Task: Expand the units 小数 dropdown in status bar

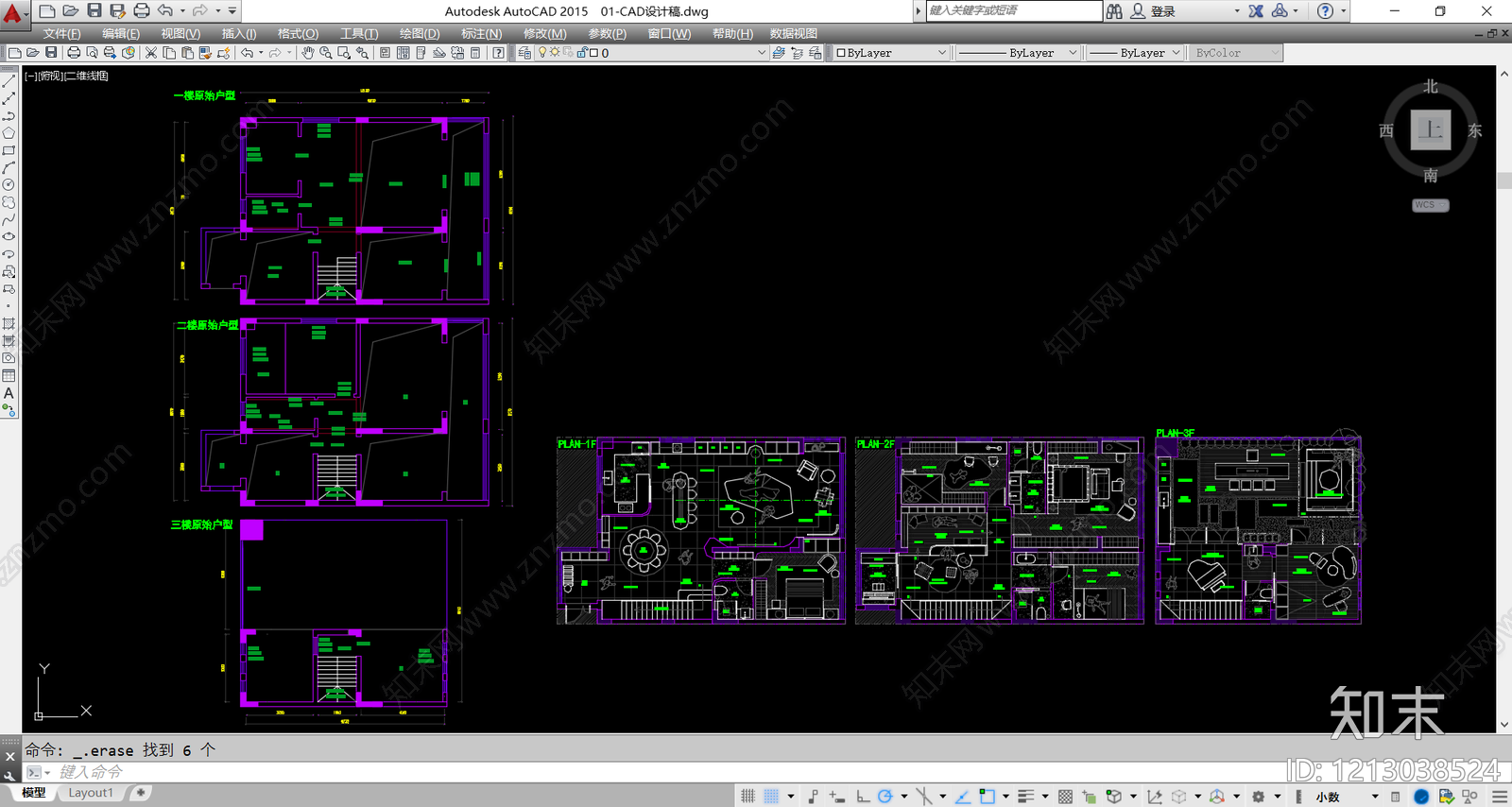Action: 1375,797
